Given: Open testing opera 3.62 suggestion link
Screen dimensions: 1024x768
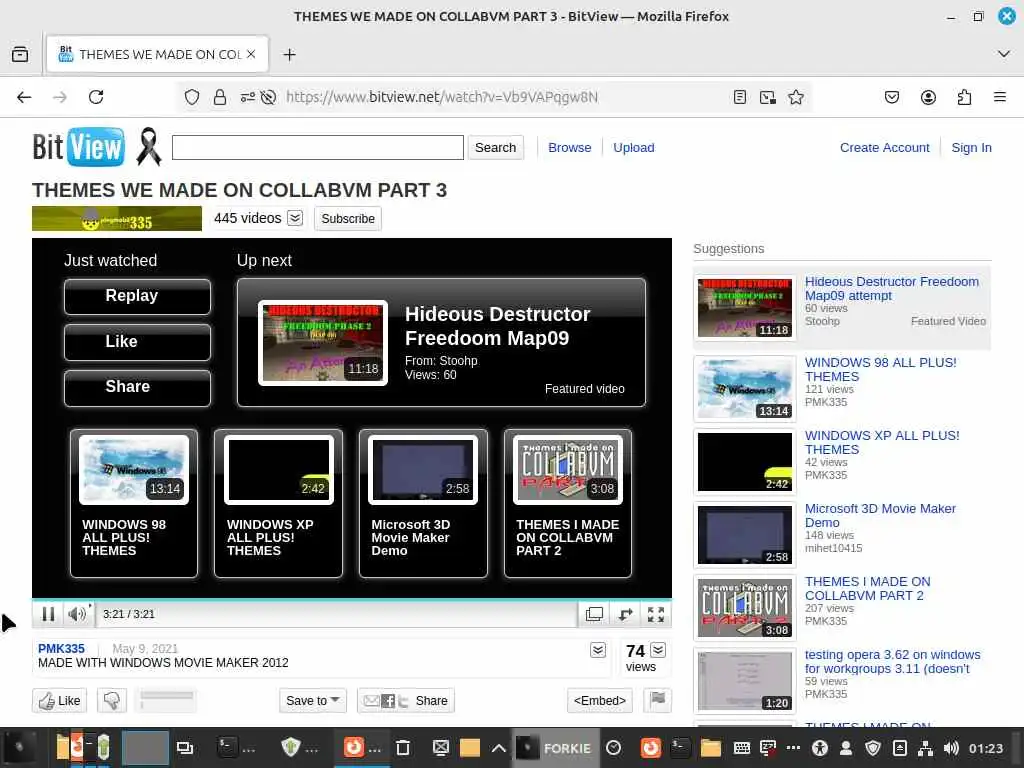Looking at the screenshot, I should (x=892, y=662).
